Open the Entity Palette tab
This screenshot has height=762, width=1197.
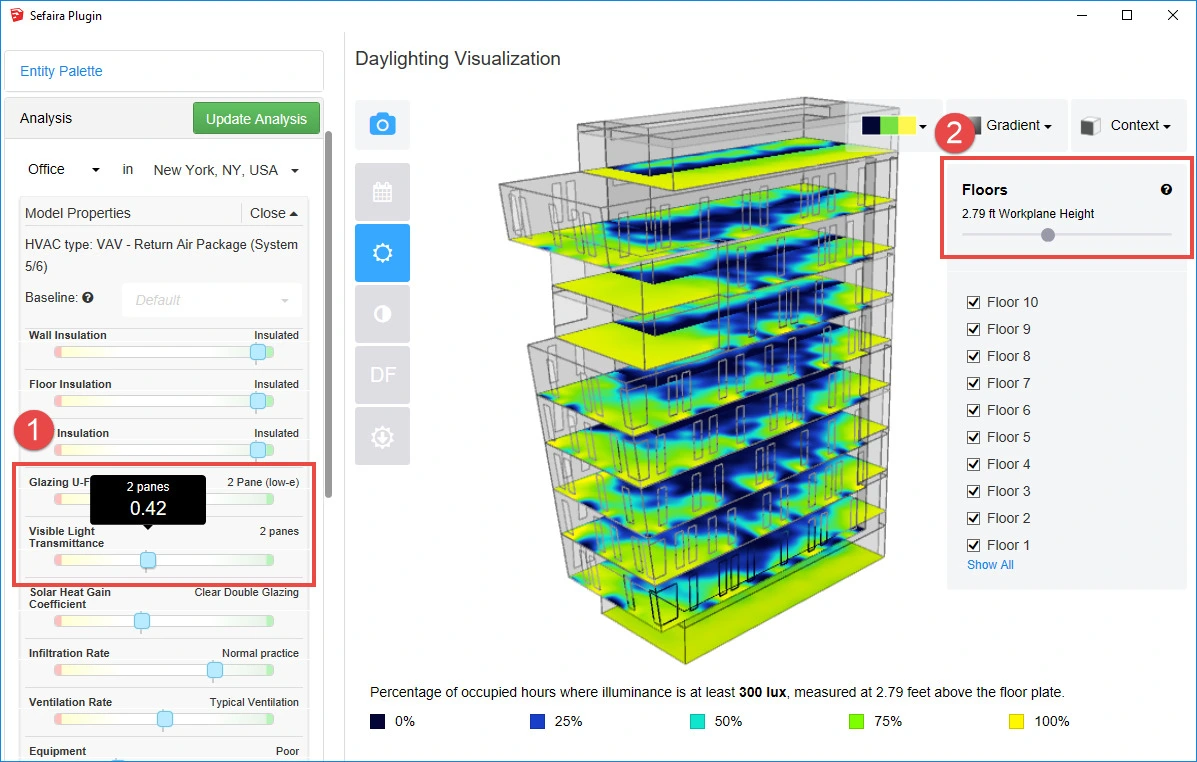[61, 72]
